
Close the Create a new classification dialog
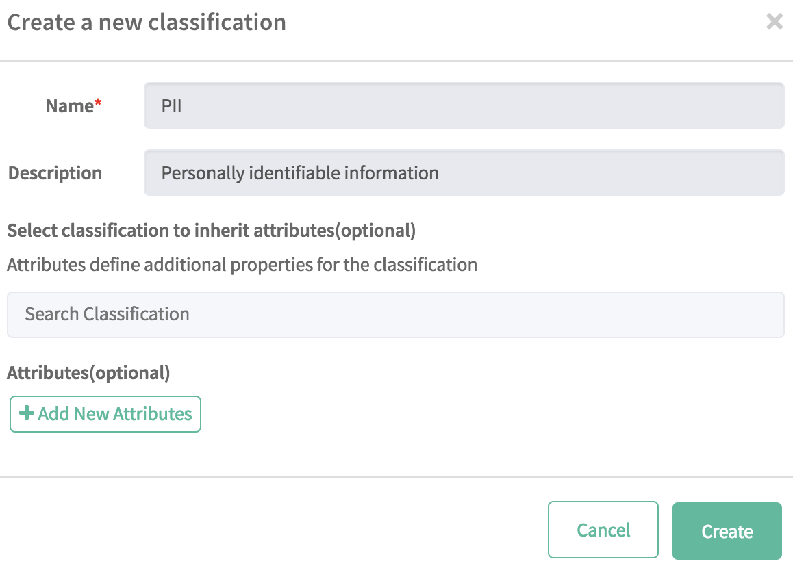(774, 21)
